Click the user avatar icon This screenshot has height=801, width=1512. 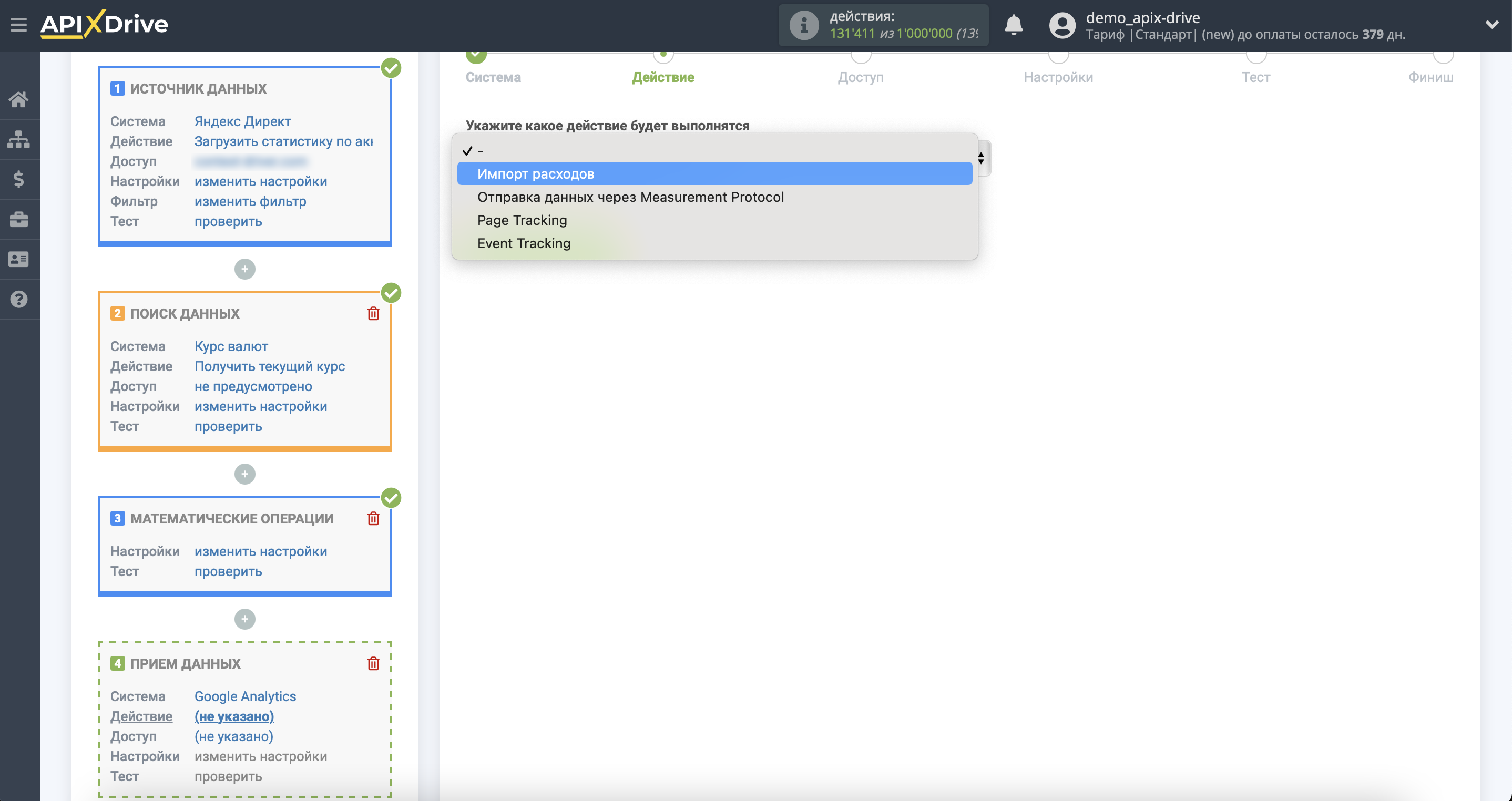tap(1062, 25)
